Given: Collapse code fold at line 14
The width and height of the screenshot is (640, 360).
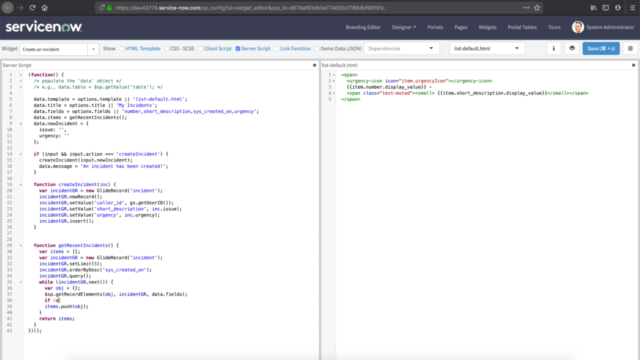Looking at the screenshot, I should tap(21, 154).
